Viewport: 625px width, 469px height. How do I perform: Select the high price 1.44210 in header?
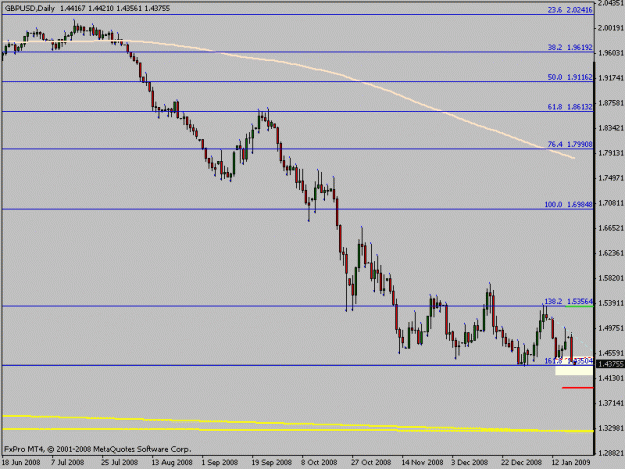pyautogui.click(x=101, y=8)
